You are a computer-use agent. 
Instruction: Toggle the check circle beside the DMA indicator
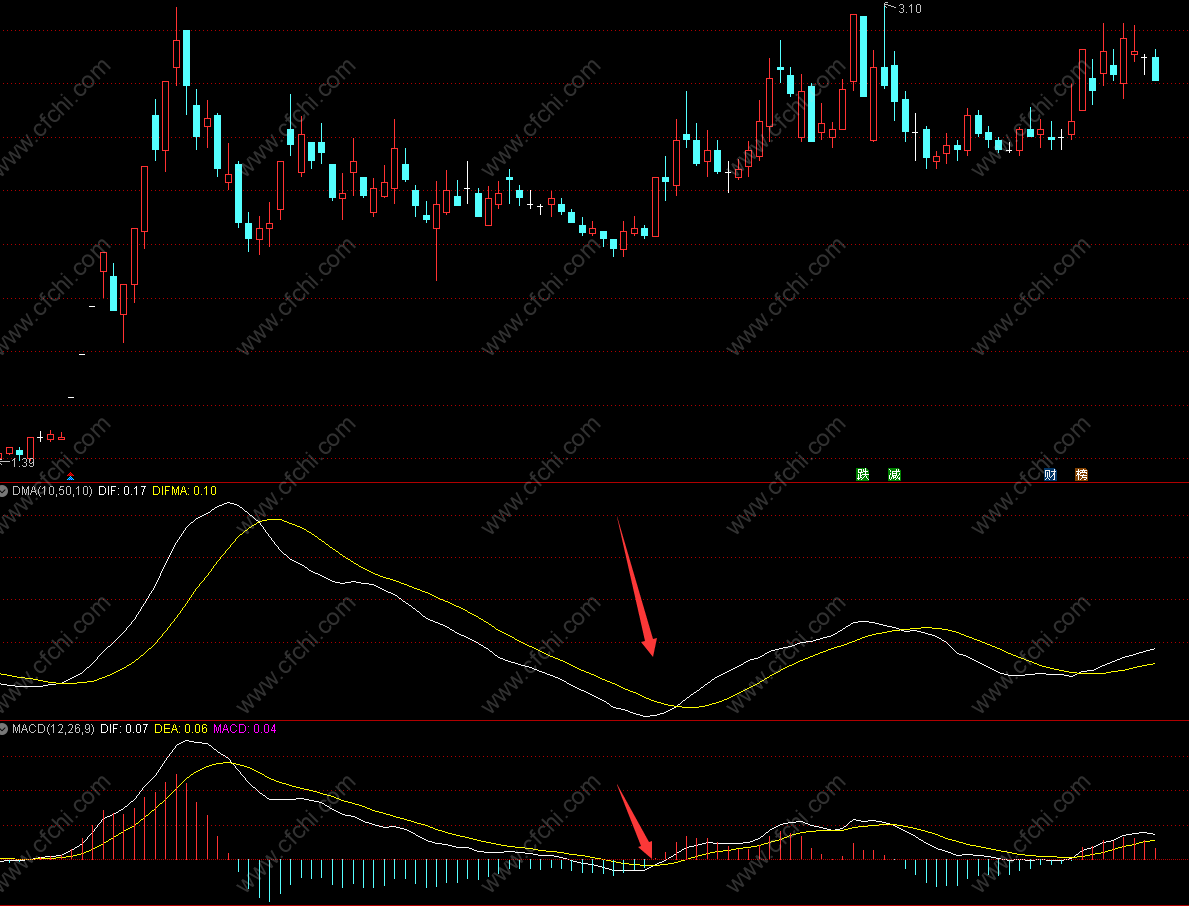(x=5, y=491)
